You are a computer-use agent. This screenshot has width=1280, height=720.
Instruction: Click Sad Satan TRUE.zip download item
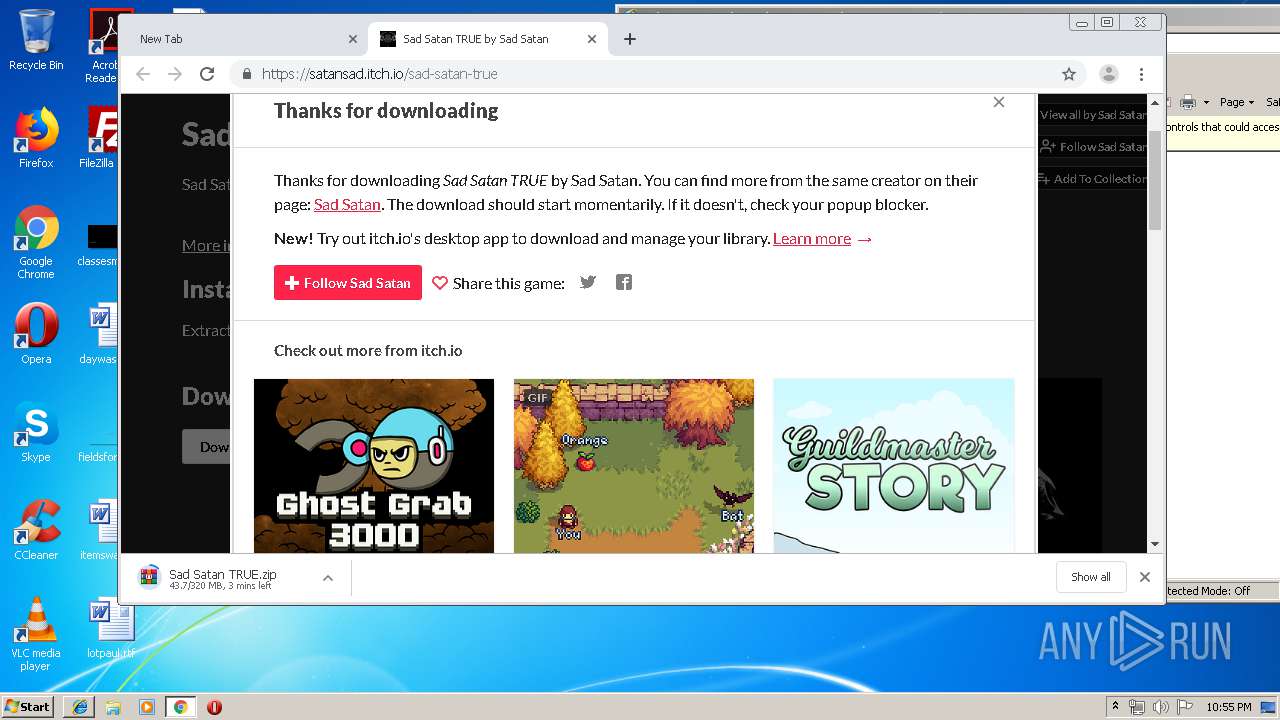point(223,578)
